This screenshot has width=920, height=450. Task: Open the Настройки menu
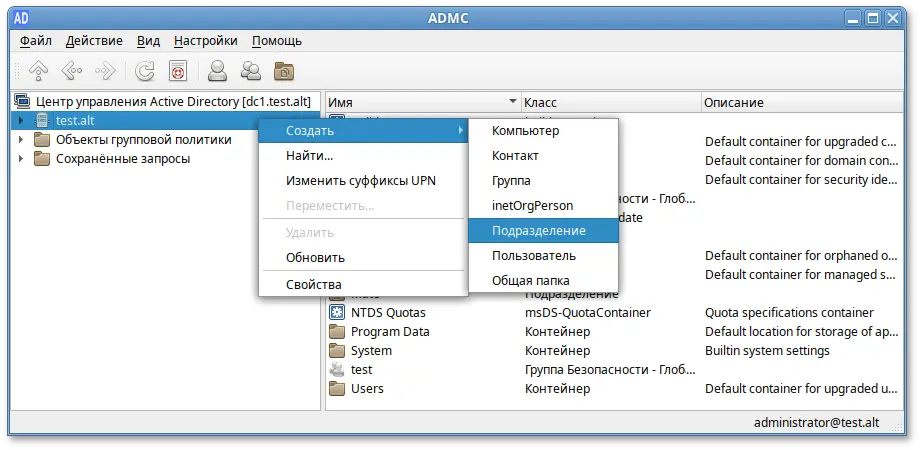pos(206,41)
